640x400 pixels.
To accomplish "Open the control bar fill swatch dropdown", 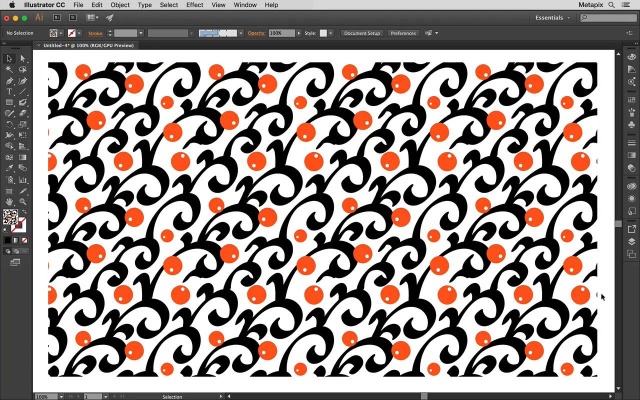I will pos(61,33).
